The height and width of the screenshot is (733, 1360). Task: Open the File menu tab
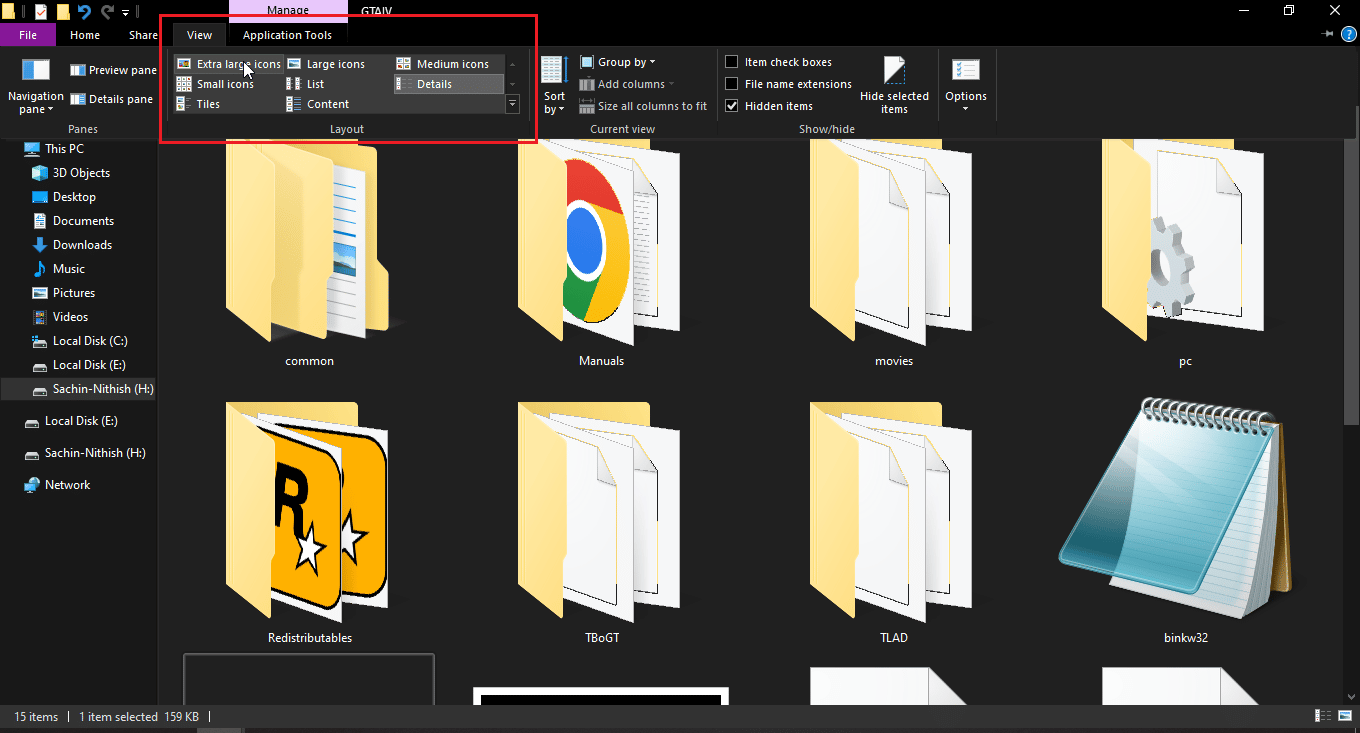(x=28, y=35)
